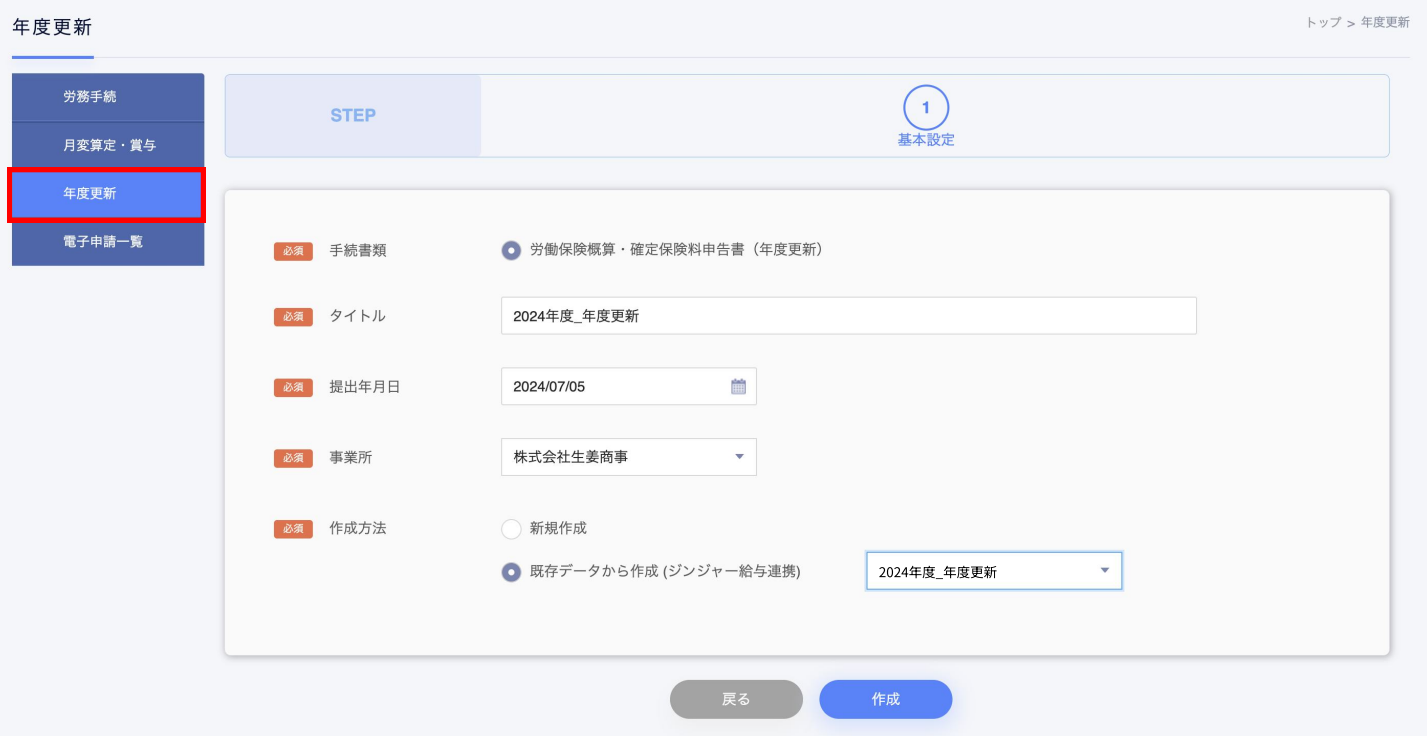This screenshot has width=1427, height=736.
Task: Click the 2024/07/05 date text
Action: coord(549,387)
